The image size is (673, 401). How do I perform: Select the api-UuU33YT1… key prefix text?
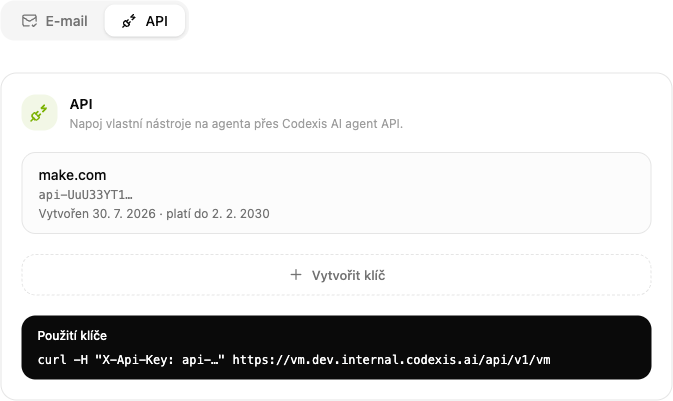click(x=85, y=195)
